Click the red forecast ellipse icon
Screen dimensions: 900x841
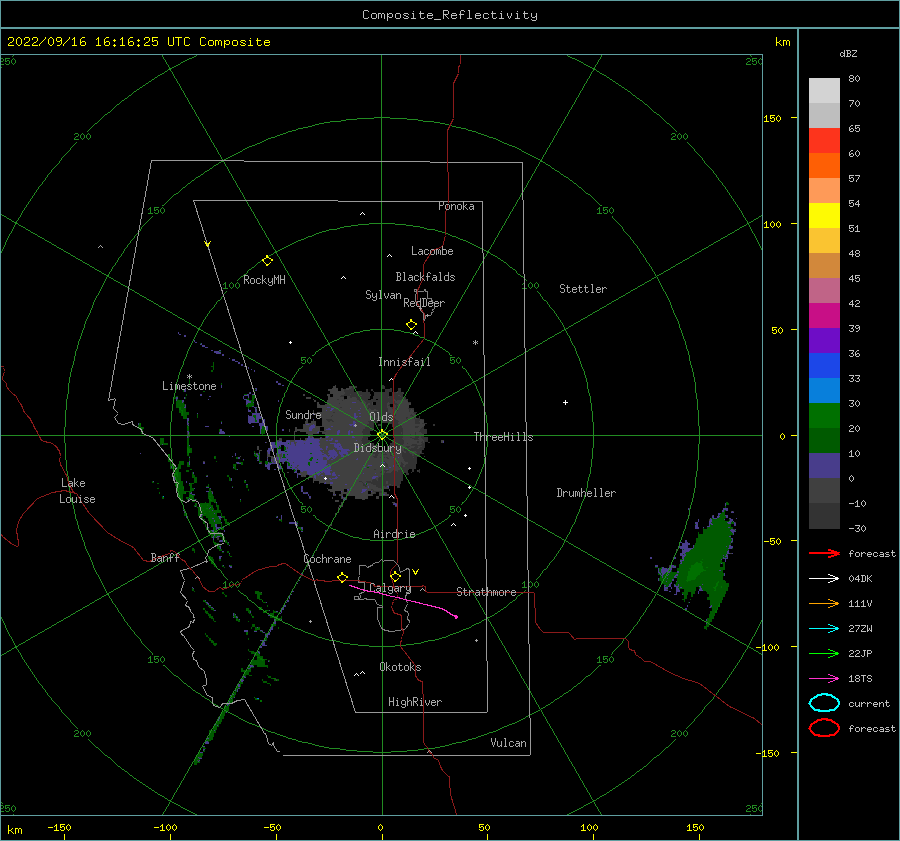click(x=824, y=728)
